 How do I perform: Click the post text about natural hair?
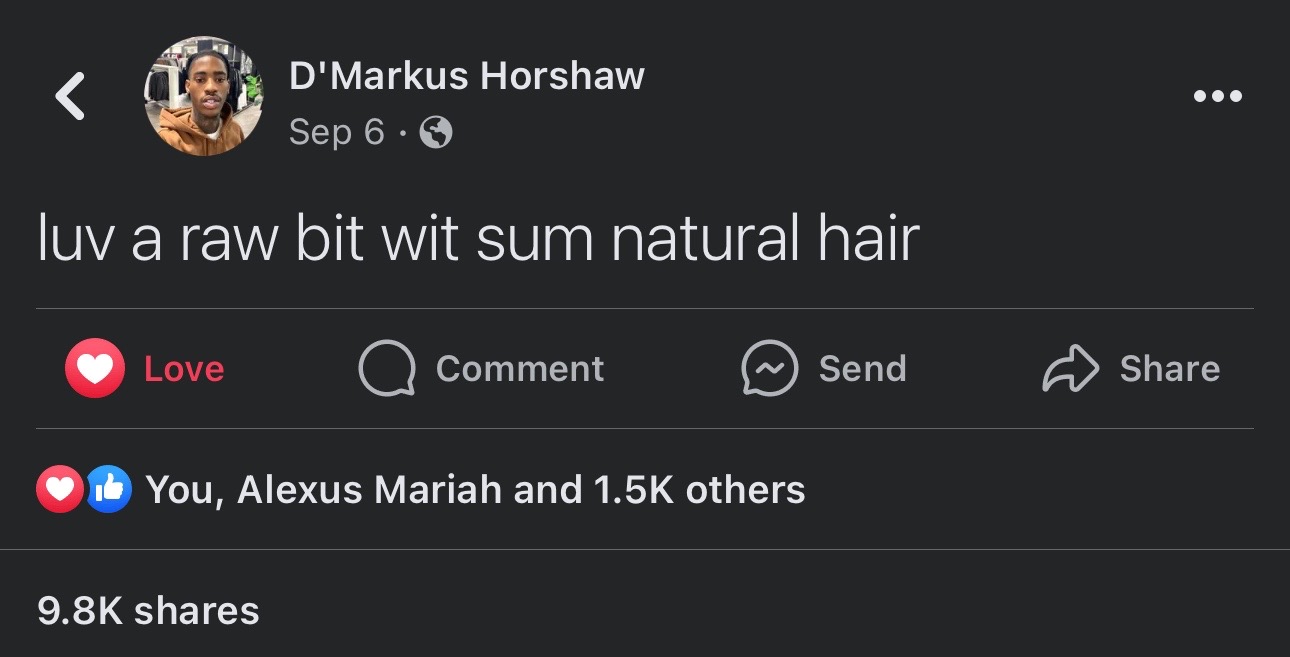pyautogui.click(x=478, y=240)
